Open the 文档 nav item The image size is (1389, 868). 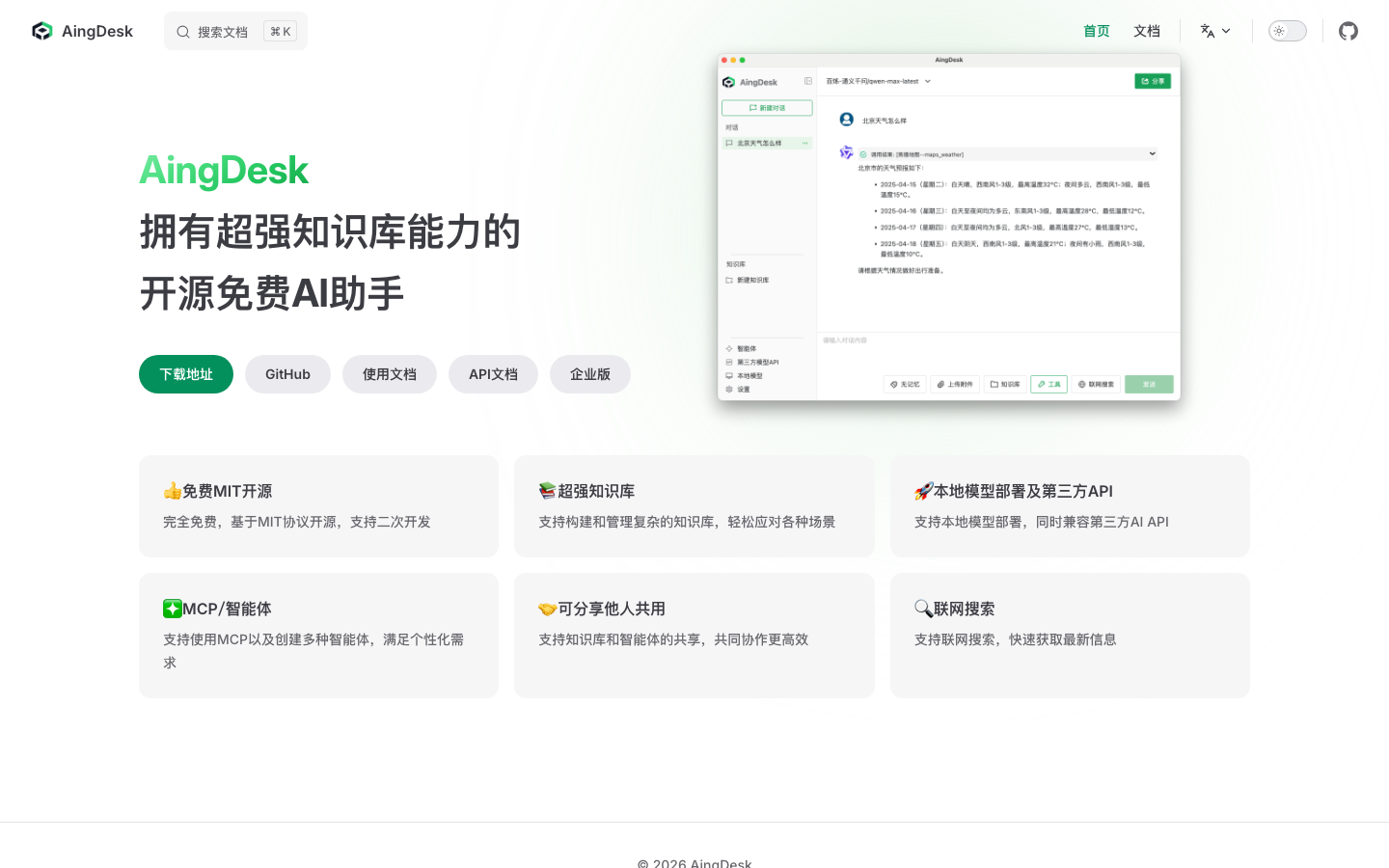[x=1147, y=31]
